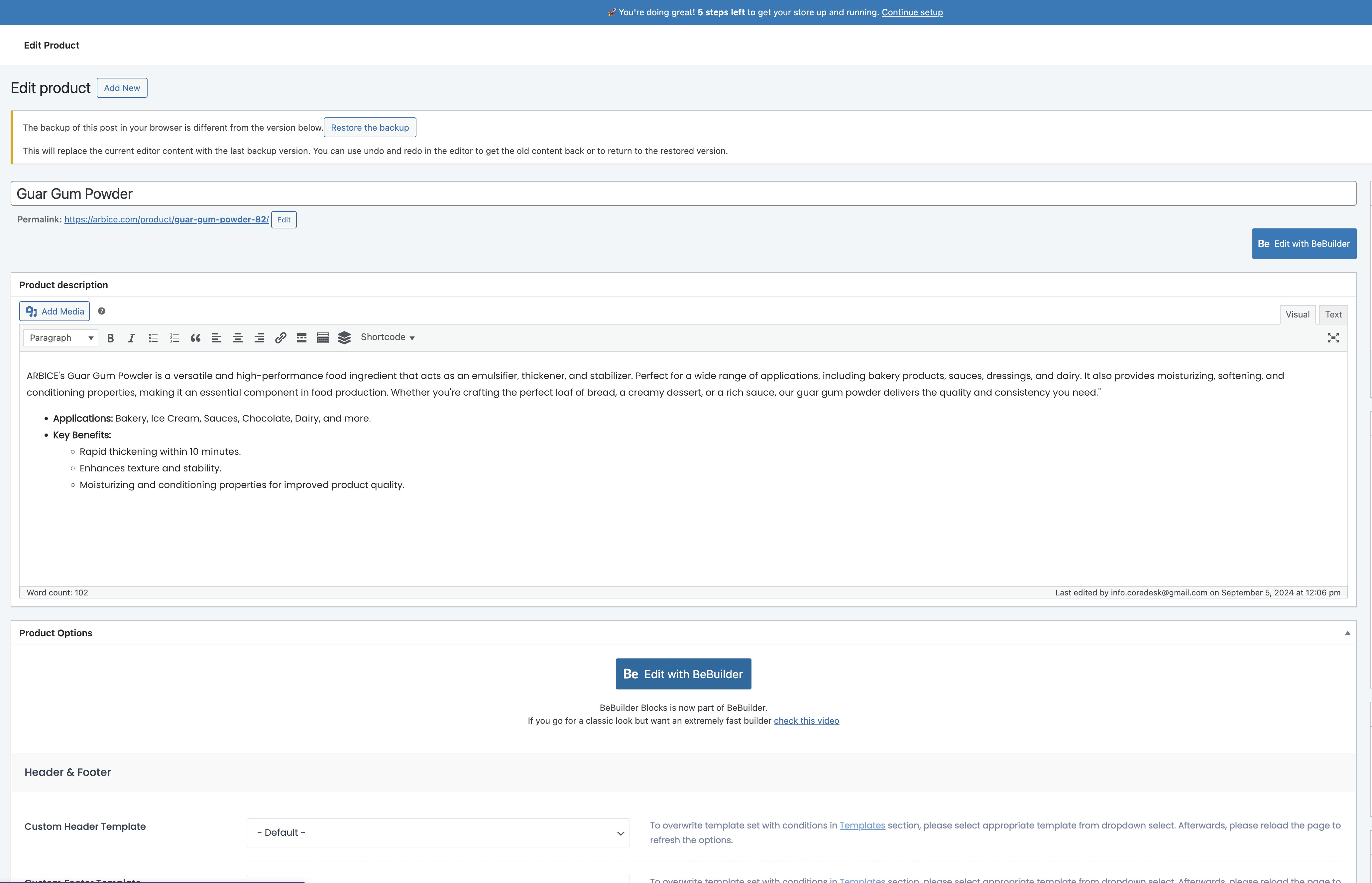Open the Paragraph format dropdown
The image size is (1372, 883).
pos(61,338)
